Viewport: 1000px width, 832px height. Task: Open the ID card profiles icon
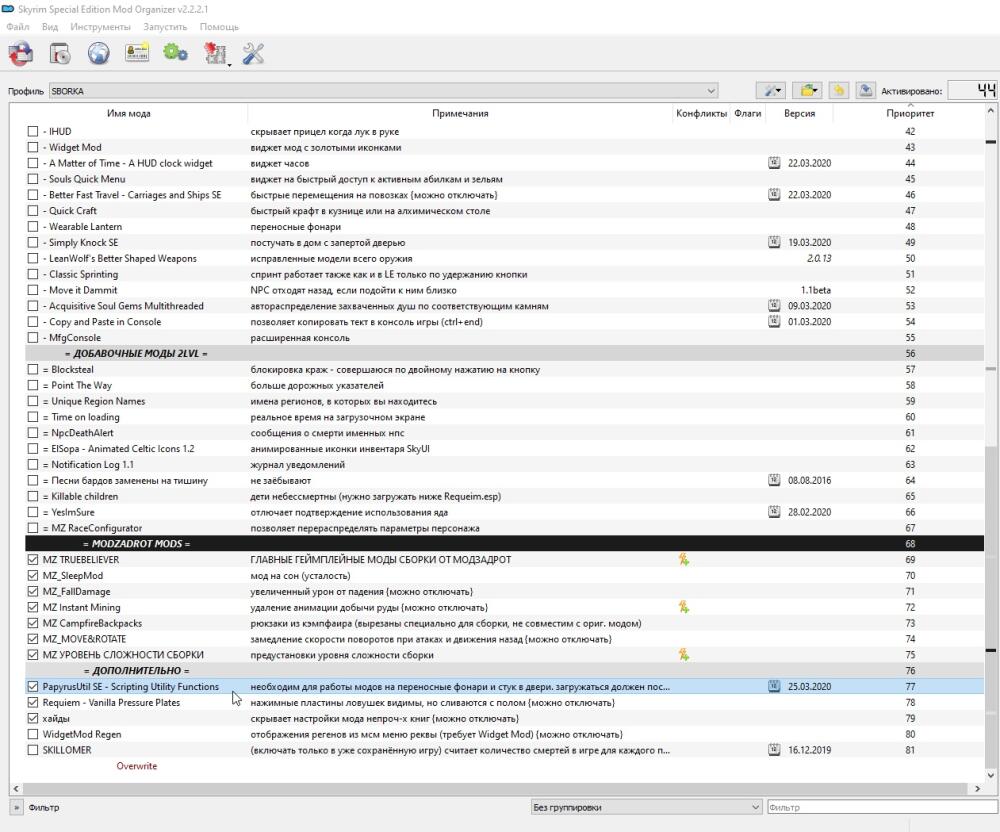coord(137,53)
